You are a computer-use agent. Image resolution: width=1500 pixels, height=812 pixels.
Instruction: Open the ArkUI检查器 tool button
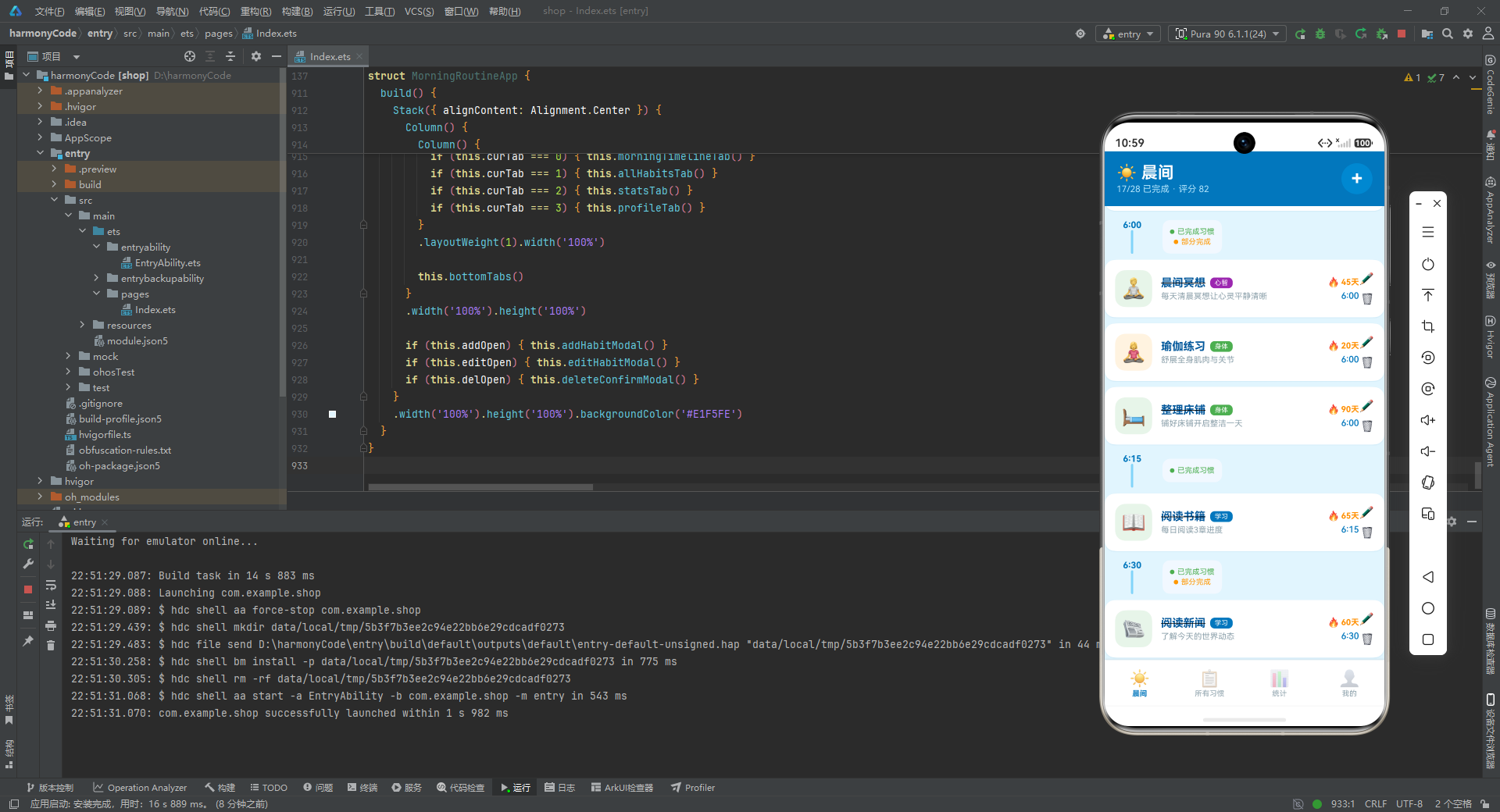[x=622, y=788]
